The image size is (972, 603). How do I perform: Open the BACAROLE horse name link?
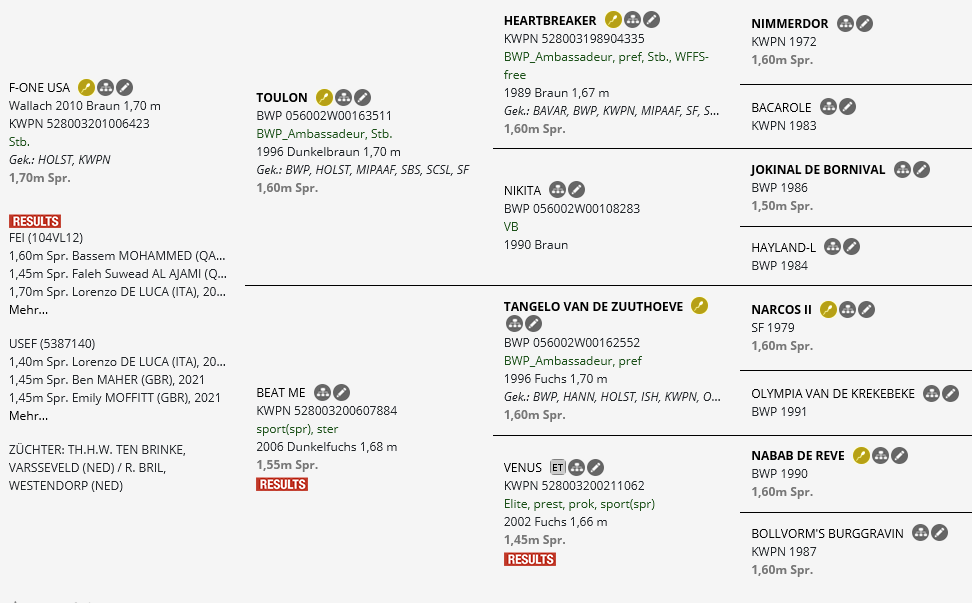(x=781, y=108)
